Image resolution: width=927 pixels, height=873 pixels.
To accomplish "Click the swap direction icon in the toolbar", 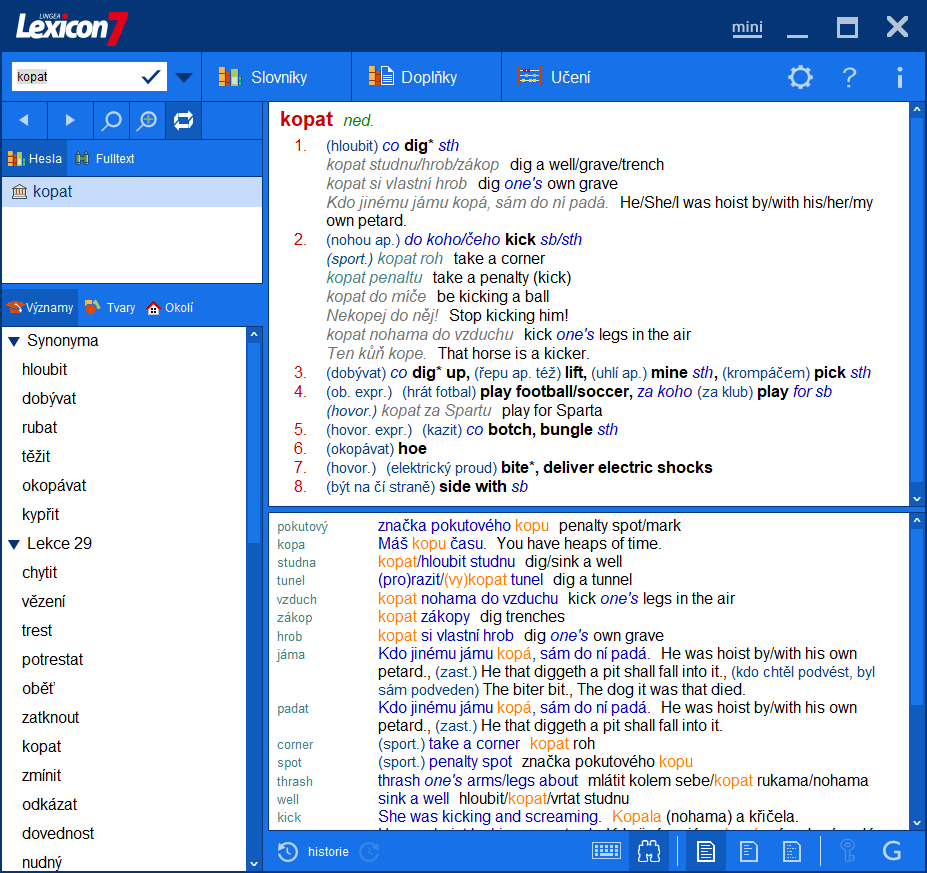I will (x=183, y=120).
